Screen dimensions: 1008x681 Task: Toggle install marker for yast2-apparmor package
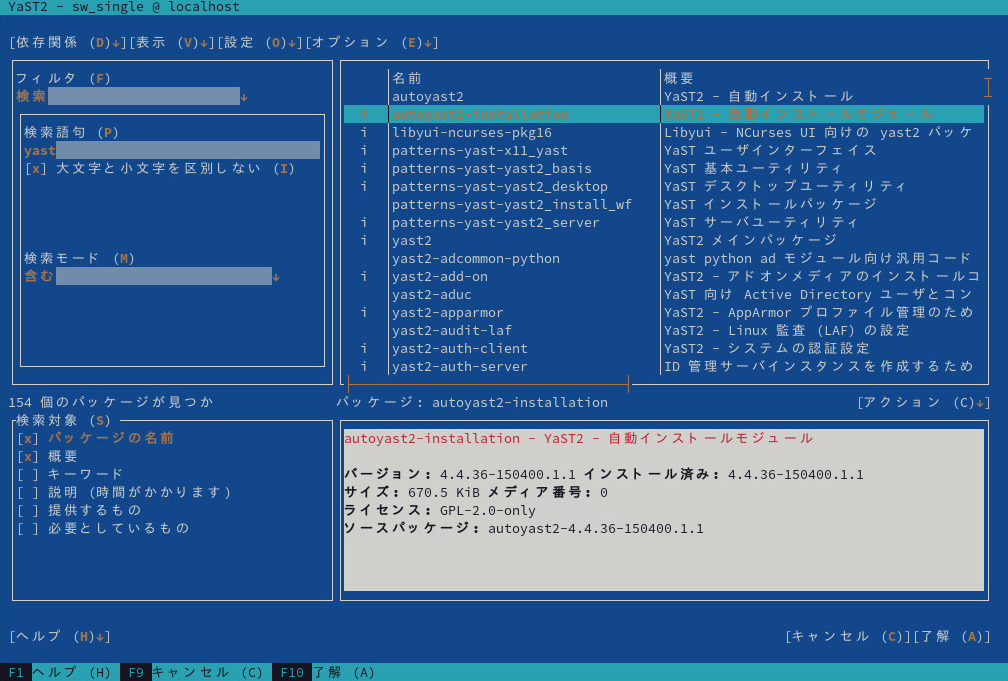[x=364, y=312]
